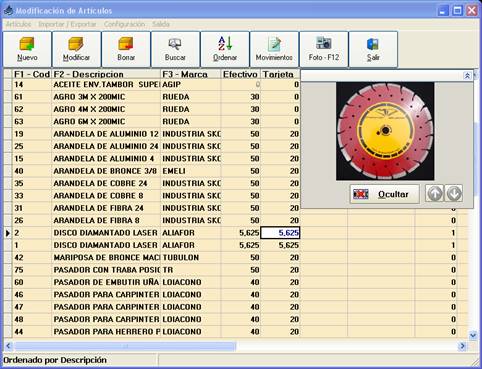
Task: Click the TUBULON brand cell
Action: tap(191, 258)
